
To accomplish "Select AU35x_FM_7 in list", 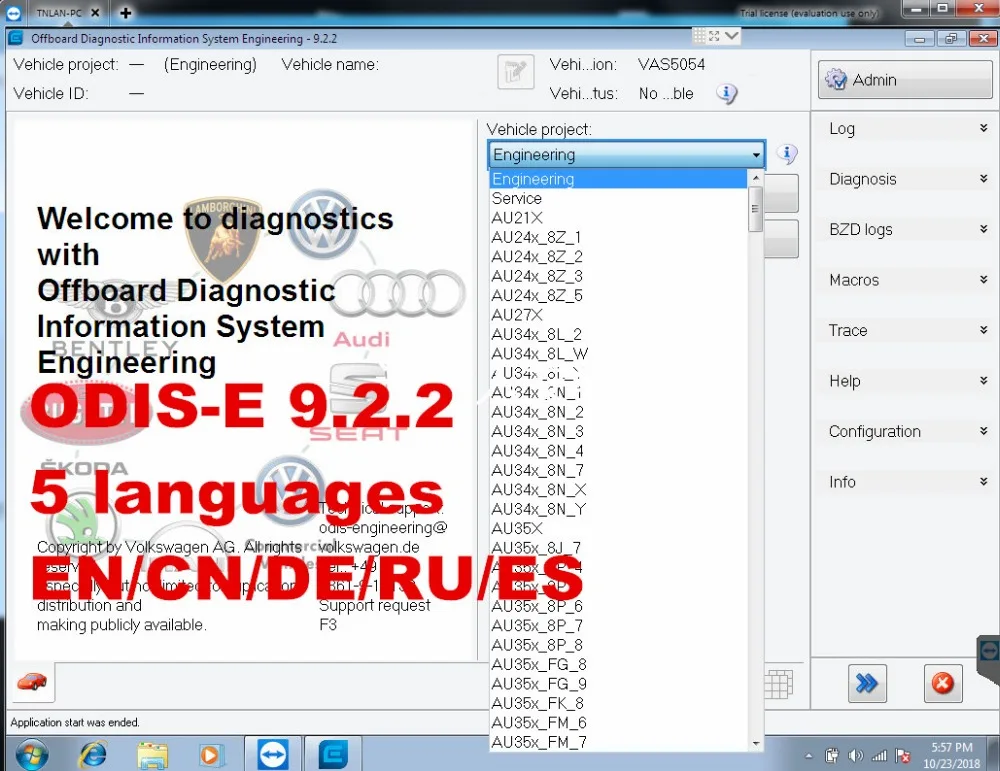I will [x=618, y=742].
